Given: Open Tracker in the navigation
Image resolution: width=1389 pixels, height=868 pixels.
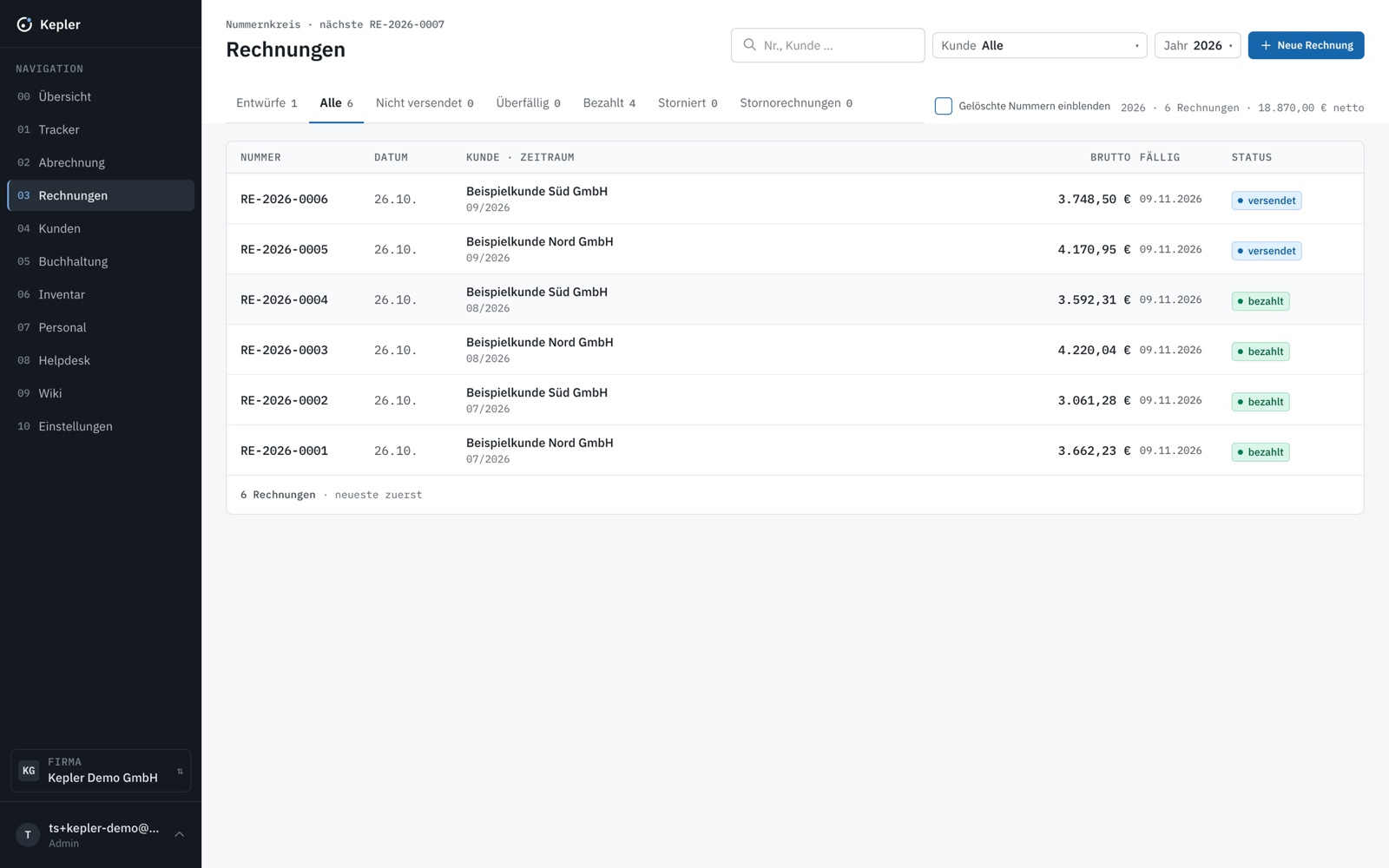Looking at the screenshot, I should pyautogui.click(x=101, y=129).
